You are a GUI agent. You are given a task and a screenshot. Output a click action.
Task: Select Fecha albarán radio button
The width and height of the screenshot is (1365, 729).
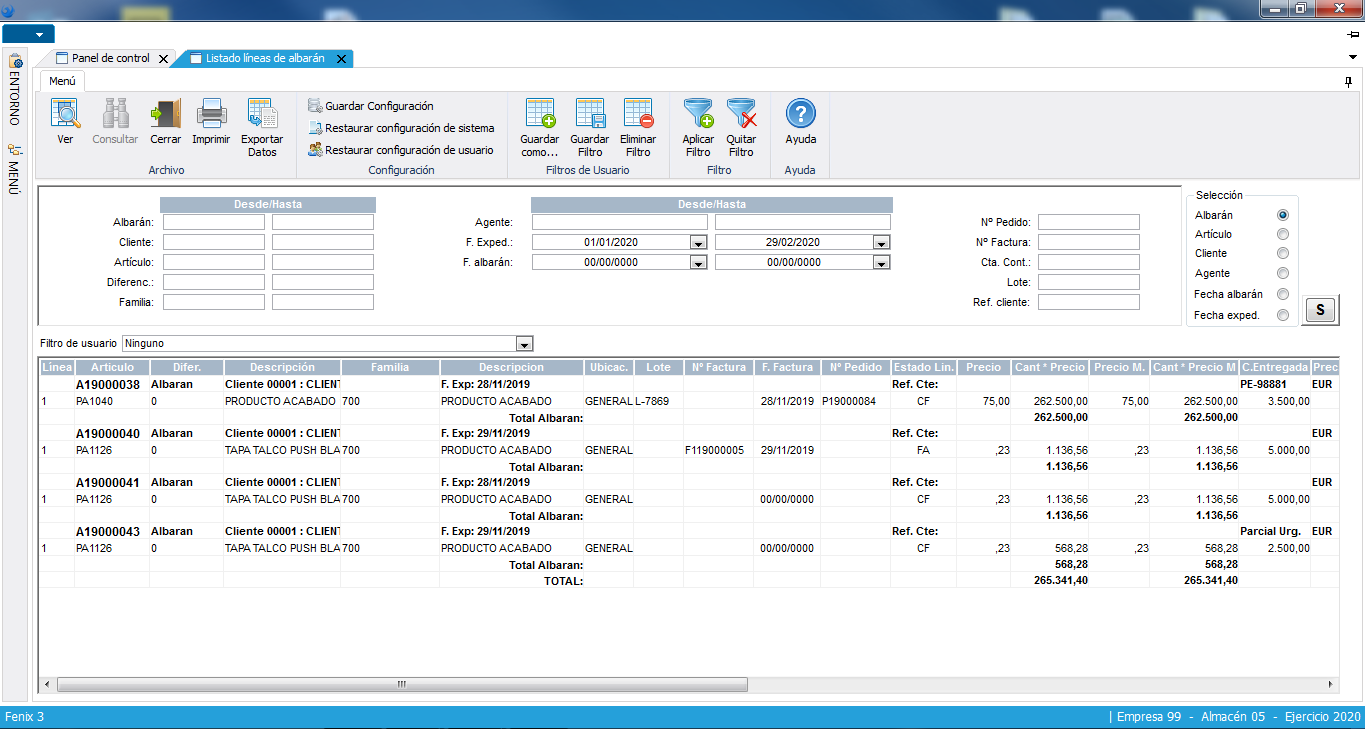(1283, 295)
